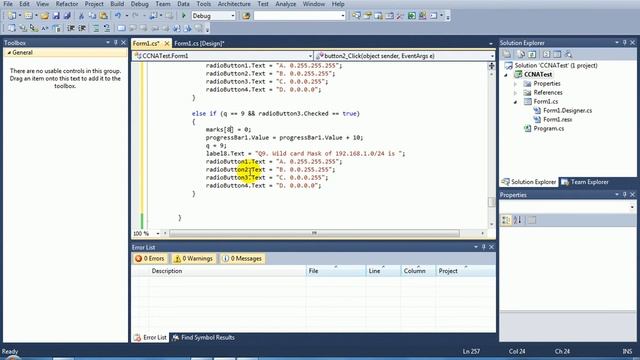Viewport: 640px width, 360px height.
Task: Click the New Project toolbar icon
Action: click(x=11, y=16)
